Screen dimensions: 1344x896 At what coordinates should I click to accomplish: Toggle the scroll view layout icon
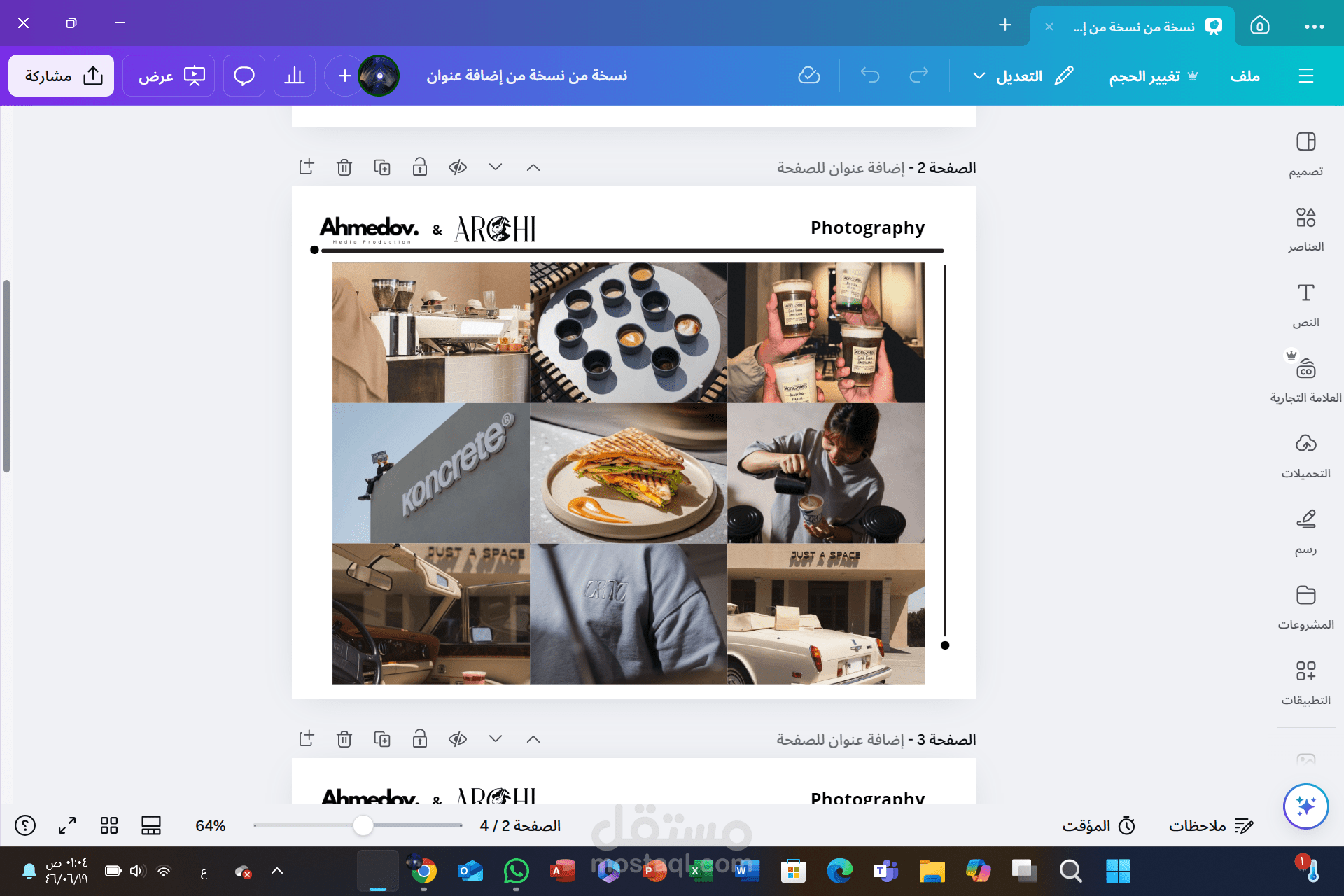[151, 826]
